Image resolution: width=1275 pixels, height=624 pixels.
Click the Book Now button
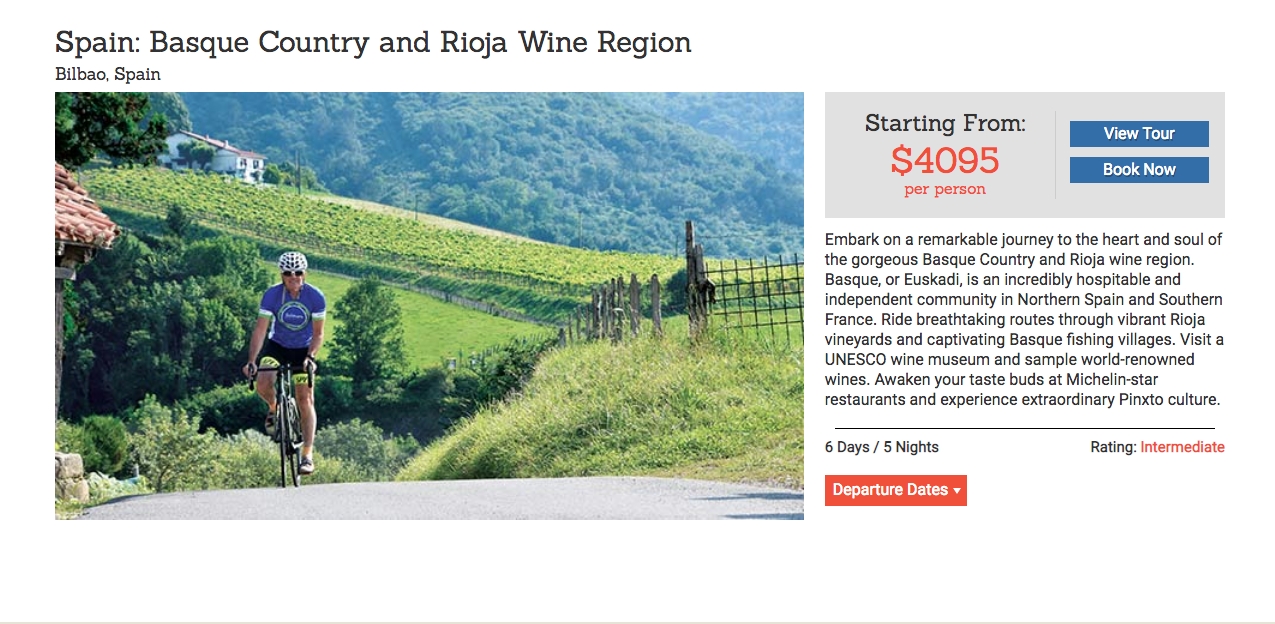(x=1139, y=170)
